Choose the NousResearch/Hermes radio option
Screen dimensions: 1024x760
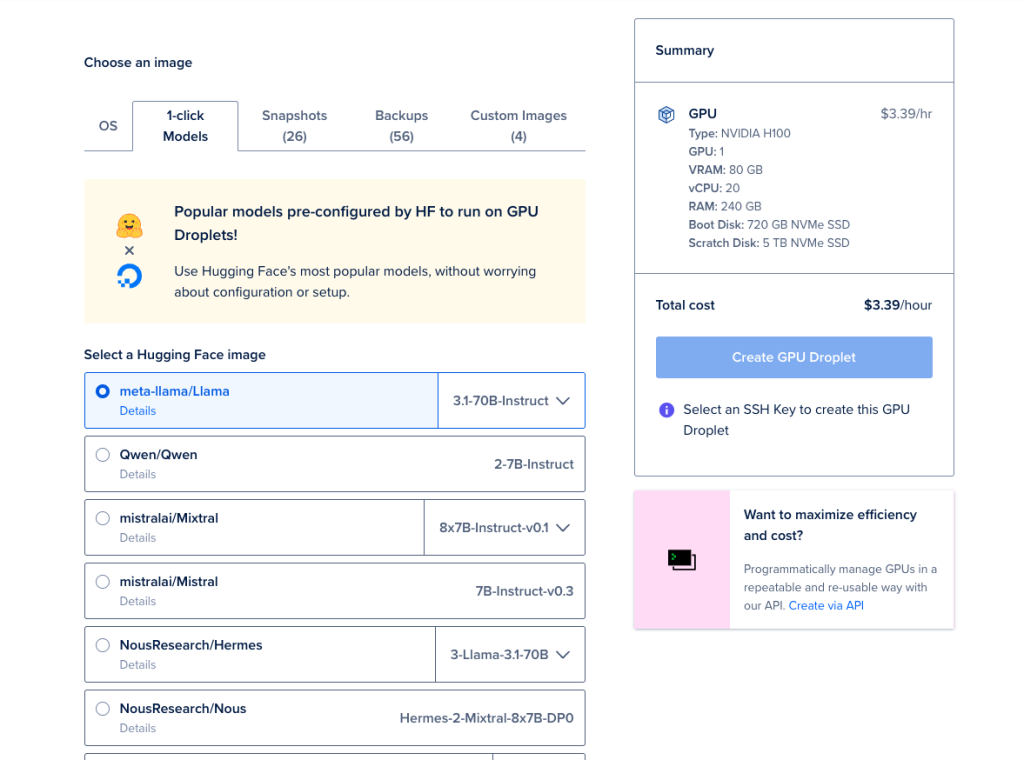[103, 645]
